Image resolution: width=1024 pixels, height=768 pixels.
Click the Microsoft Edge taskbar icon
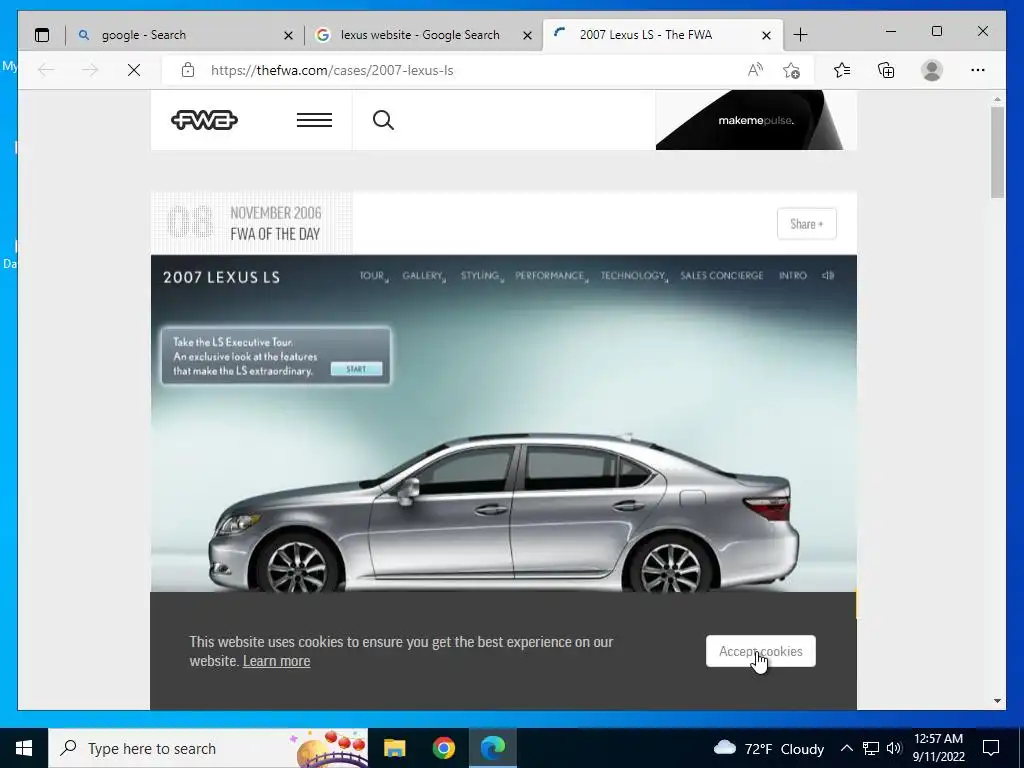[x=493, y=748]
